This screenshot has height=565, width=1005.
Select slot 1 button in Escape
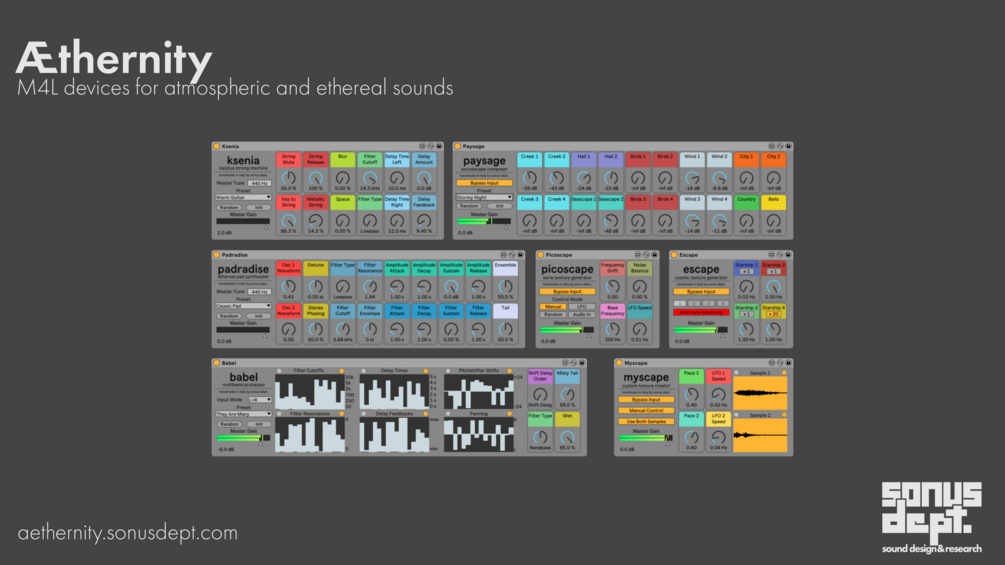(680, 304)
